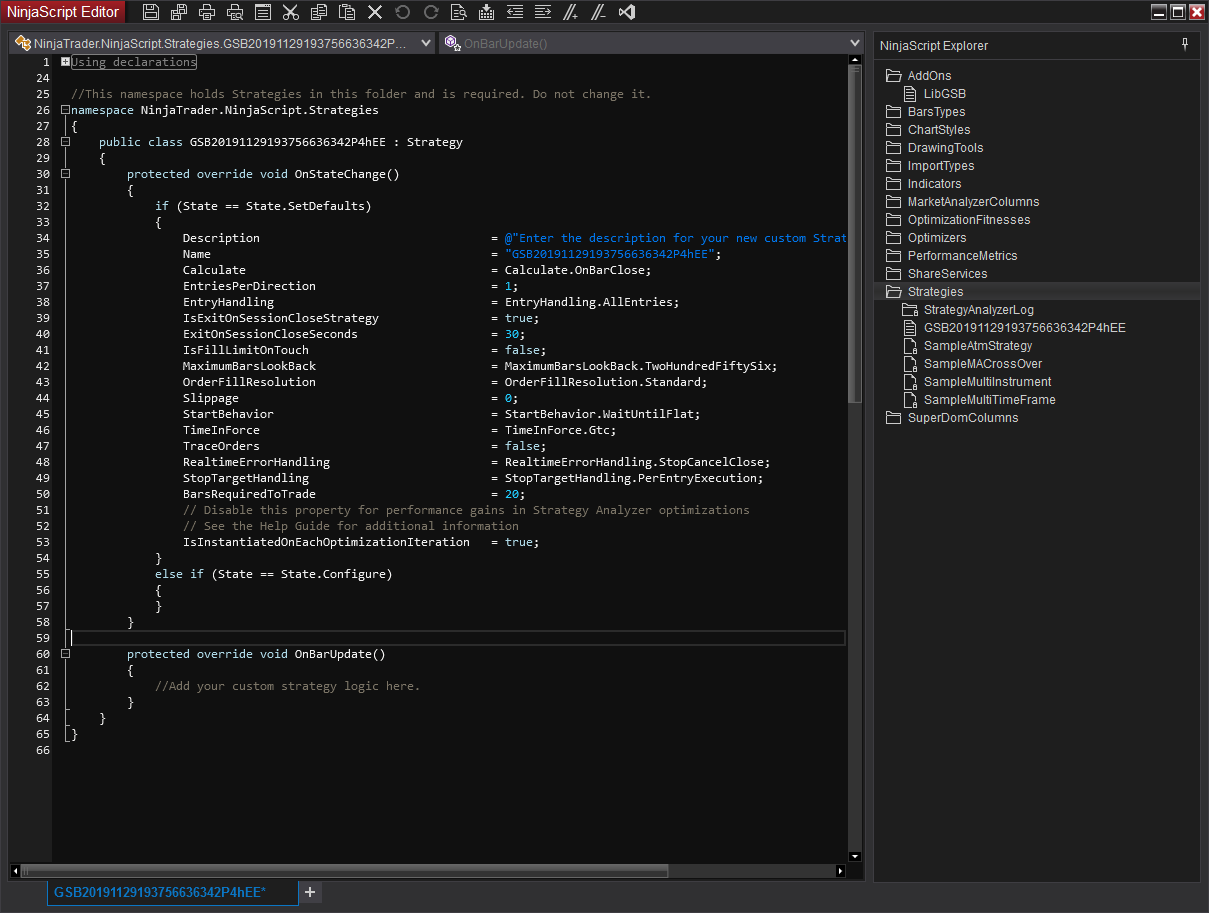
Task: Expand the Using declarations region
Action: [66, 62]
